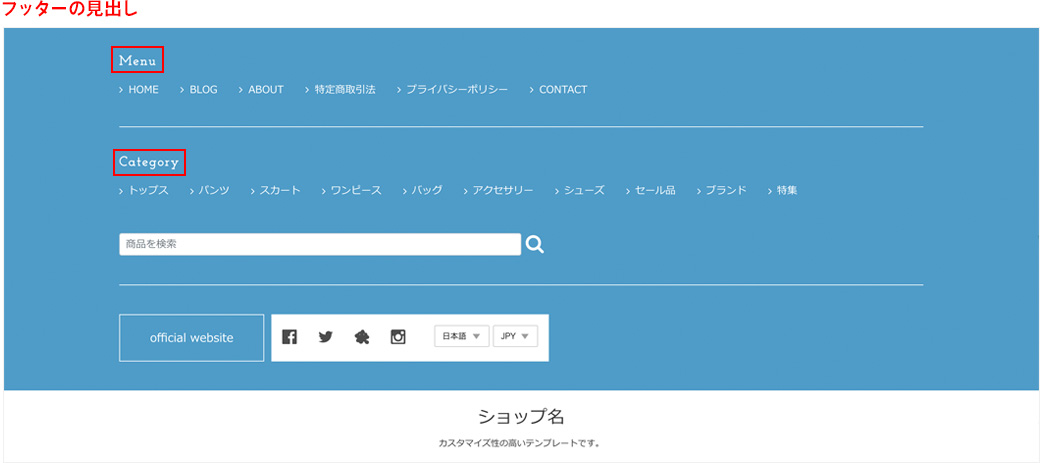
Task: Click the magnifying glass search icon
Action: coord(535,244)
